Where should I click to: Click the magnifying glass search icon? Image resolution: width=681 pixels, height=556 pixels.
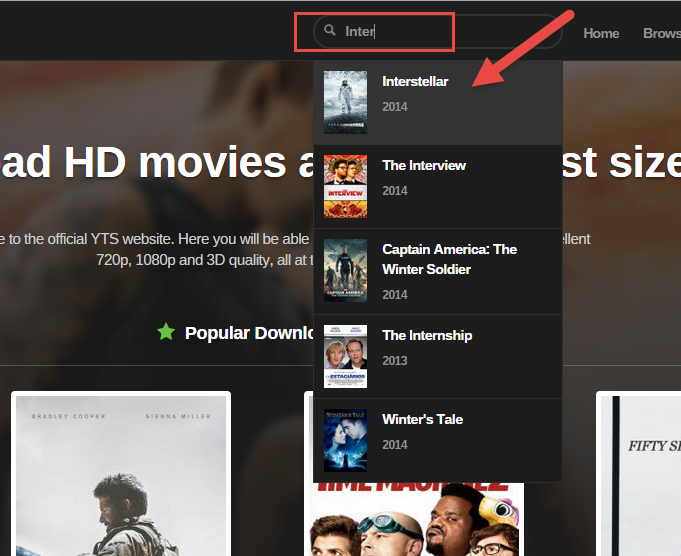point(330,30)
